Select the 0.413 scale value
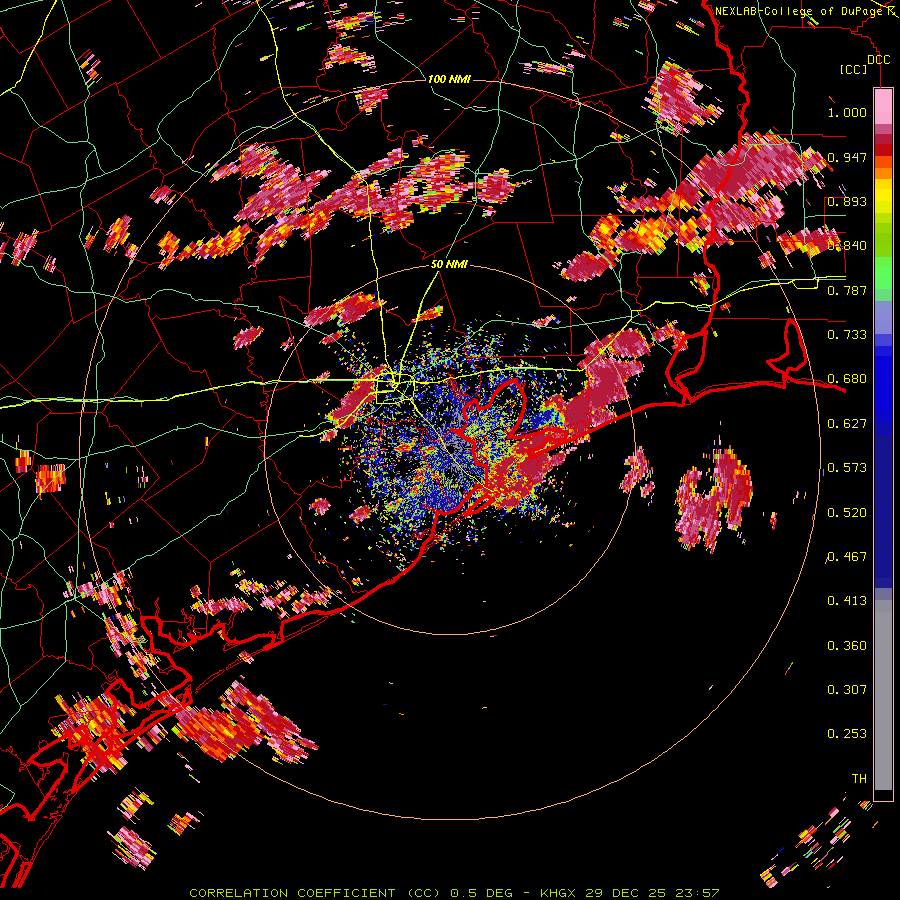Screen dimensions: 900x900 pyautogui.click(x=847, y=601)
